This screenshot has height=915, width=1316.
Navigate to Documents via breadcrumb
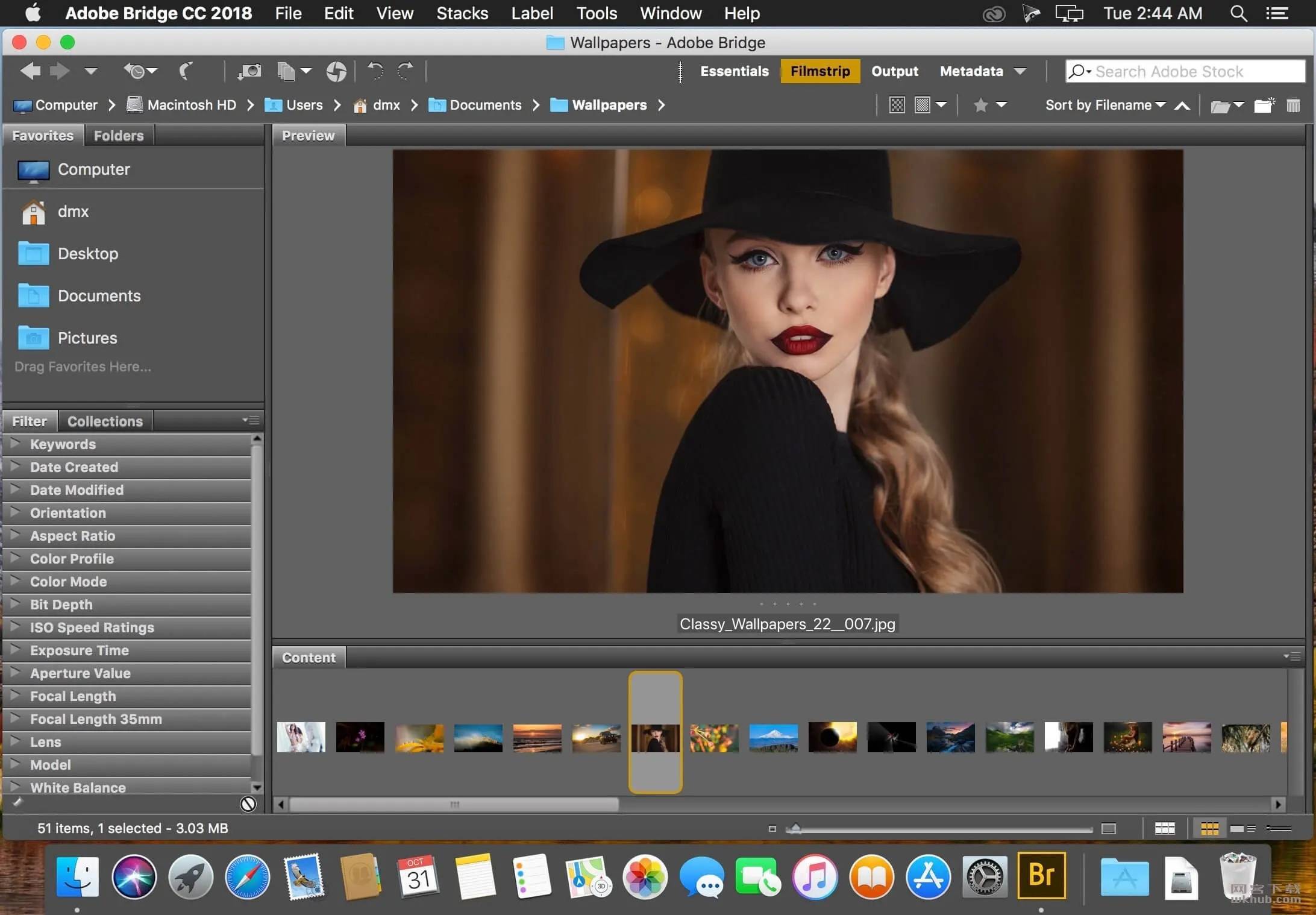point(485,105)
